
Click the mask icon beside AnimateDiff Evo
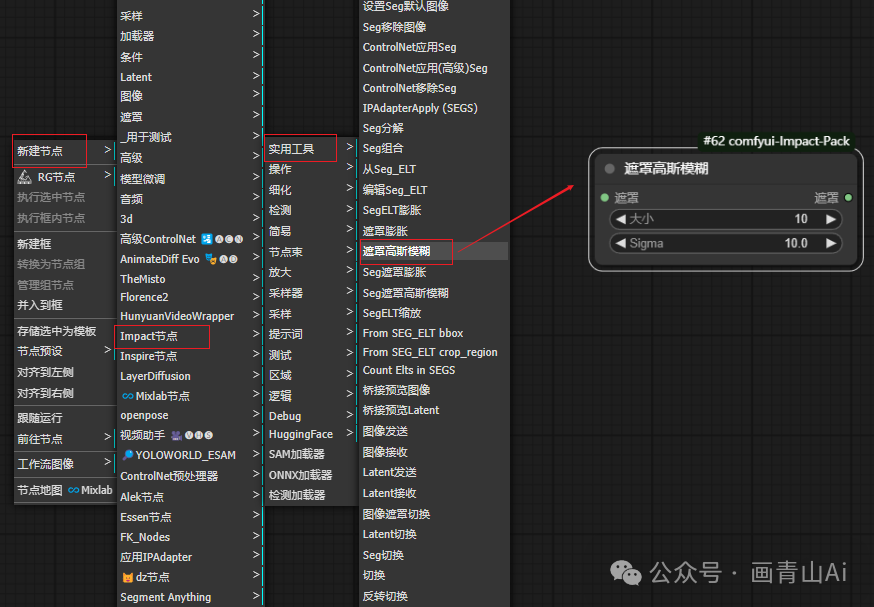coord(211,259)
